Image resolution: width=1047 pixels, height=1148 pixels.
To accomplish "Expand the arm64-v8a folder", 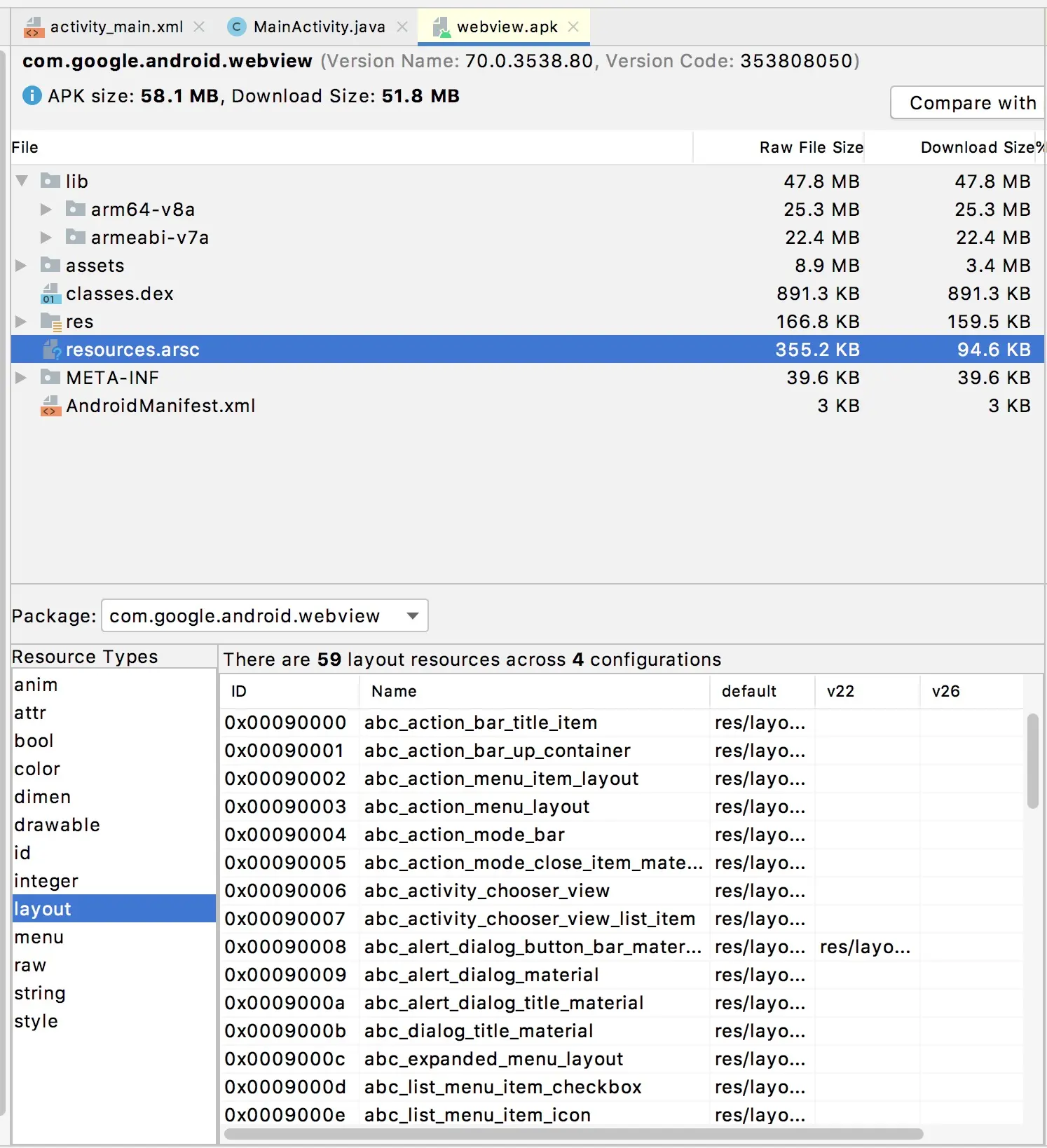I will [46, 209].
